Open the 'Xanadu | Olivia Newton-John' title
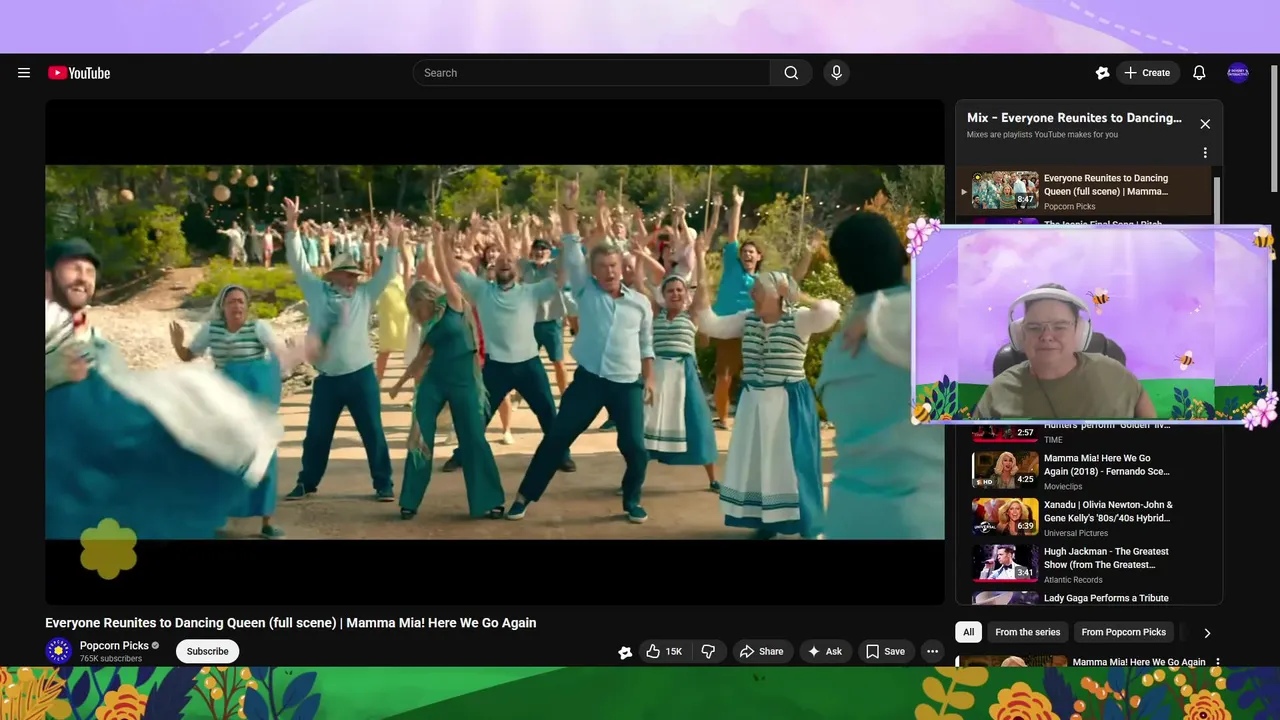Screen dimensions: 1280x720 tap(1108, 511)
